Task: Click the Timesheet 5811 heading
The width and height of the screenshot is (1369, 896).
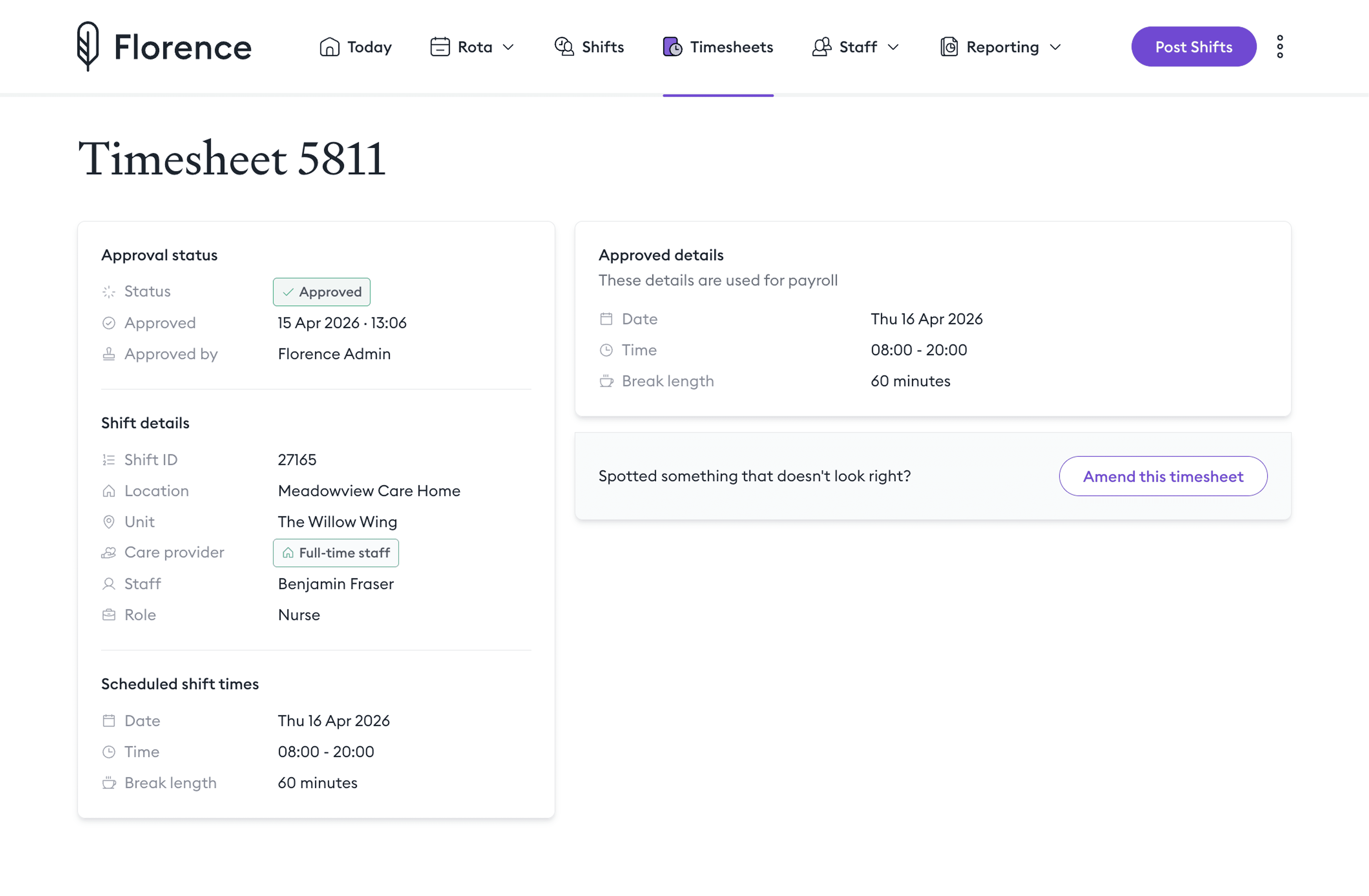Action: (232, 158)
